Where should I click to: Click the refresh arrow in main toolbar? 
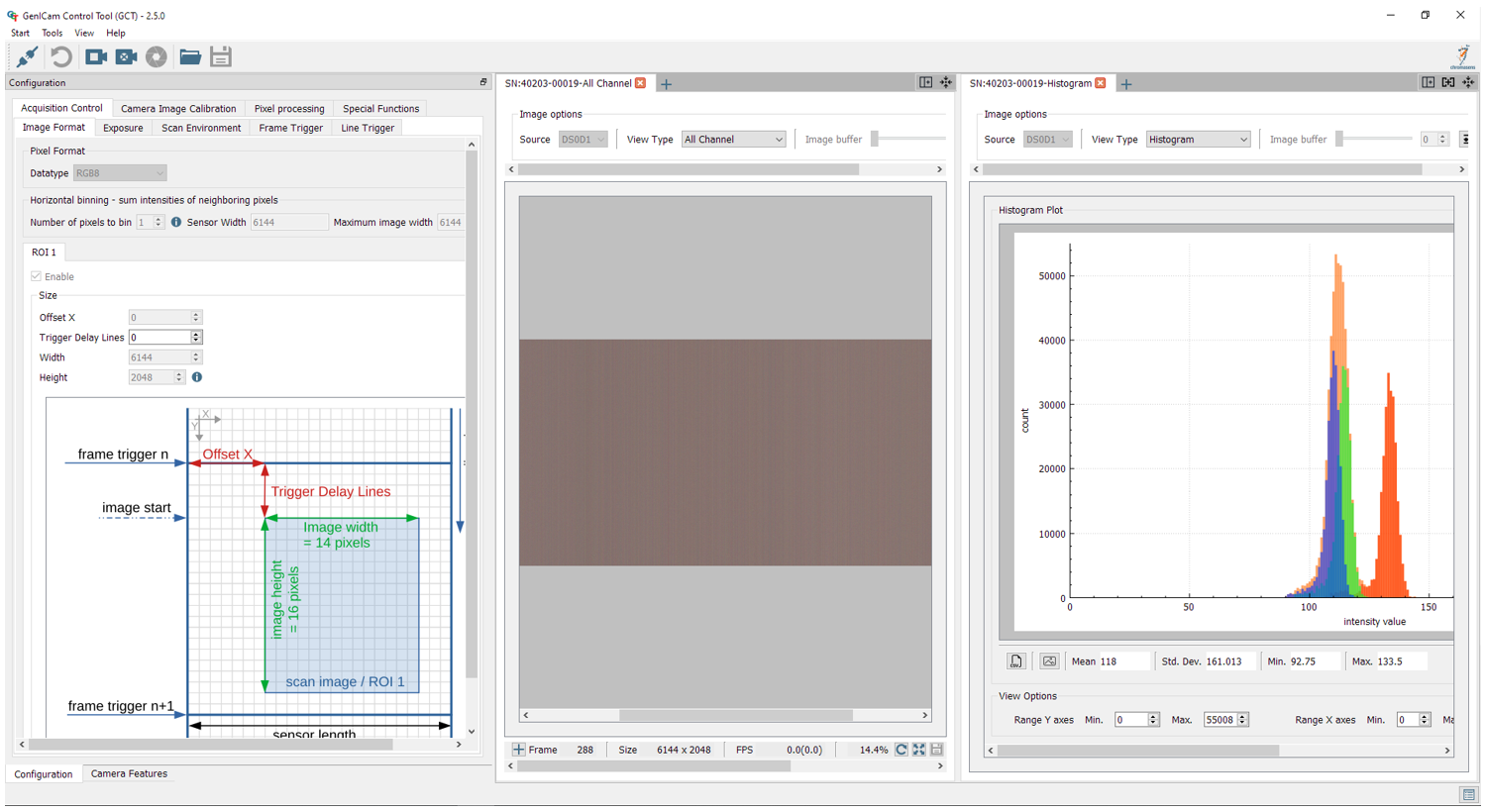coord(61,57)
